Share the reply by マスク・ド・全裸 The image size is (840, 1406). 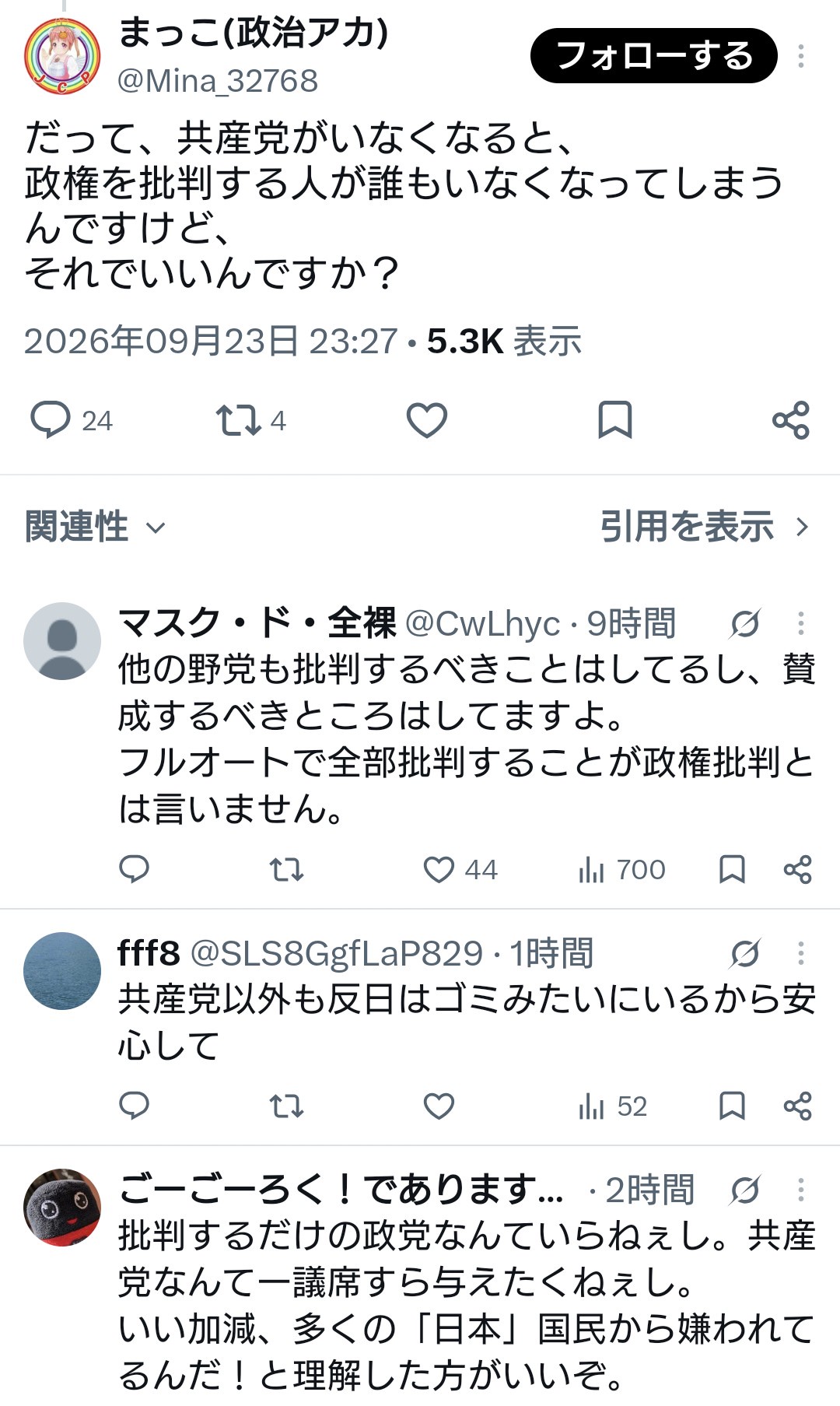coord(798,869)
